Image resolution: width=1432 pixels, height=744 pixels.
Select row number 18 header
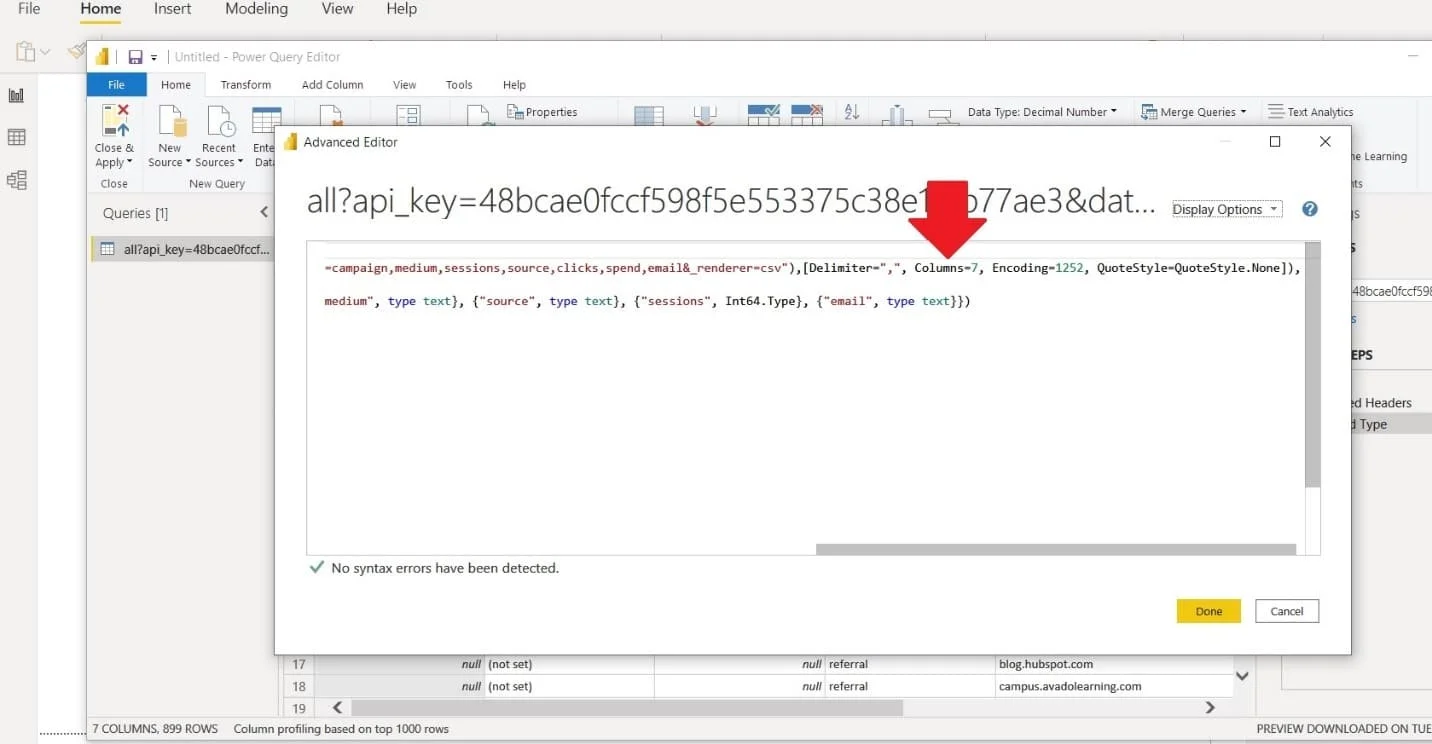point(298,686)
